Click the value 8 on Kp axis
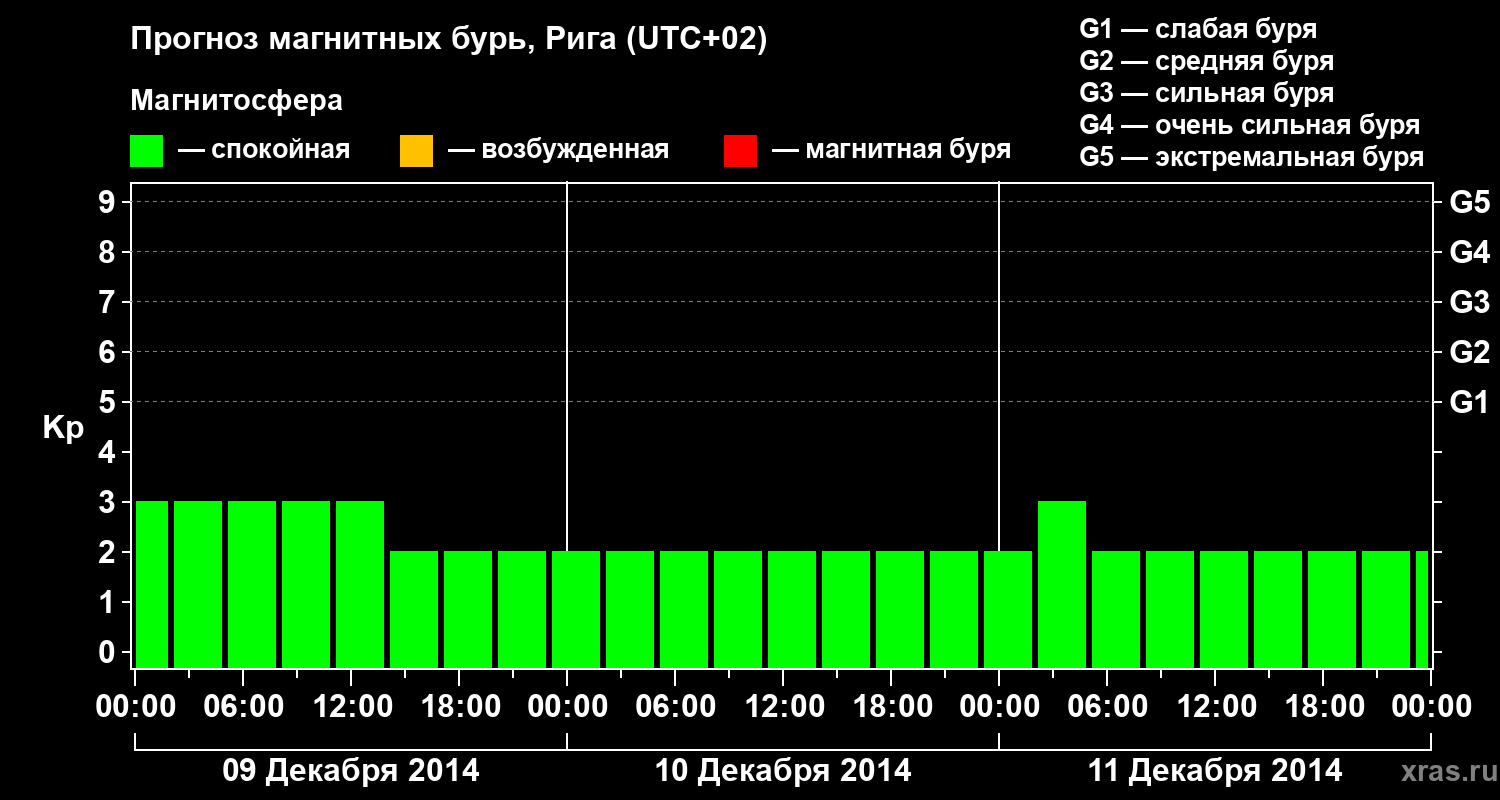Viewport: 1500px width, 800px height. (x=109, y=252)
